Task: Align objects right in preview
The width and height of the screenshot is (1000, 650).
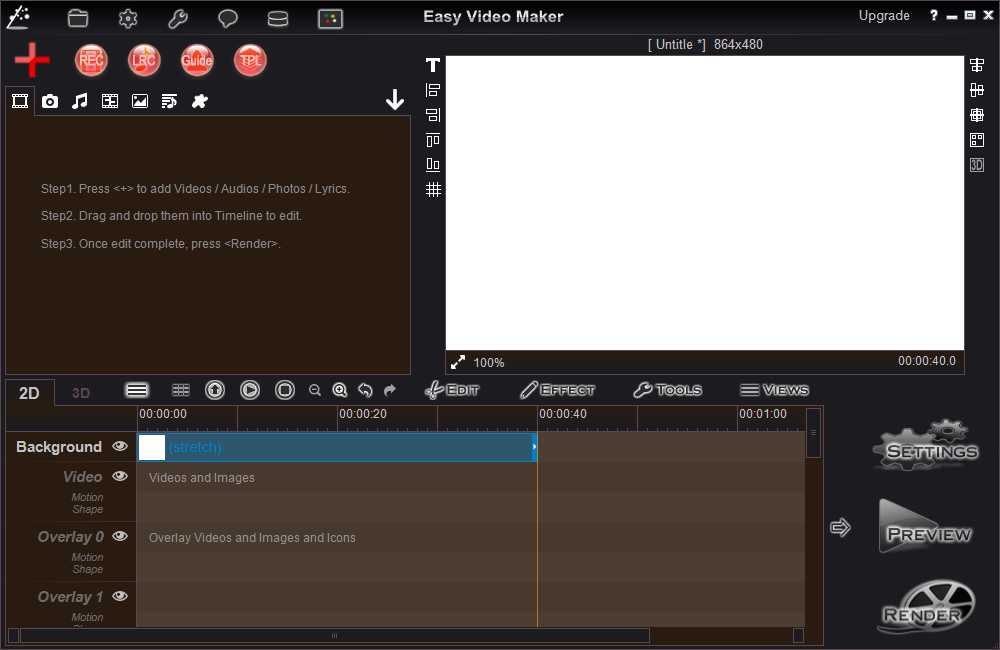Action: (433, 115)
